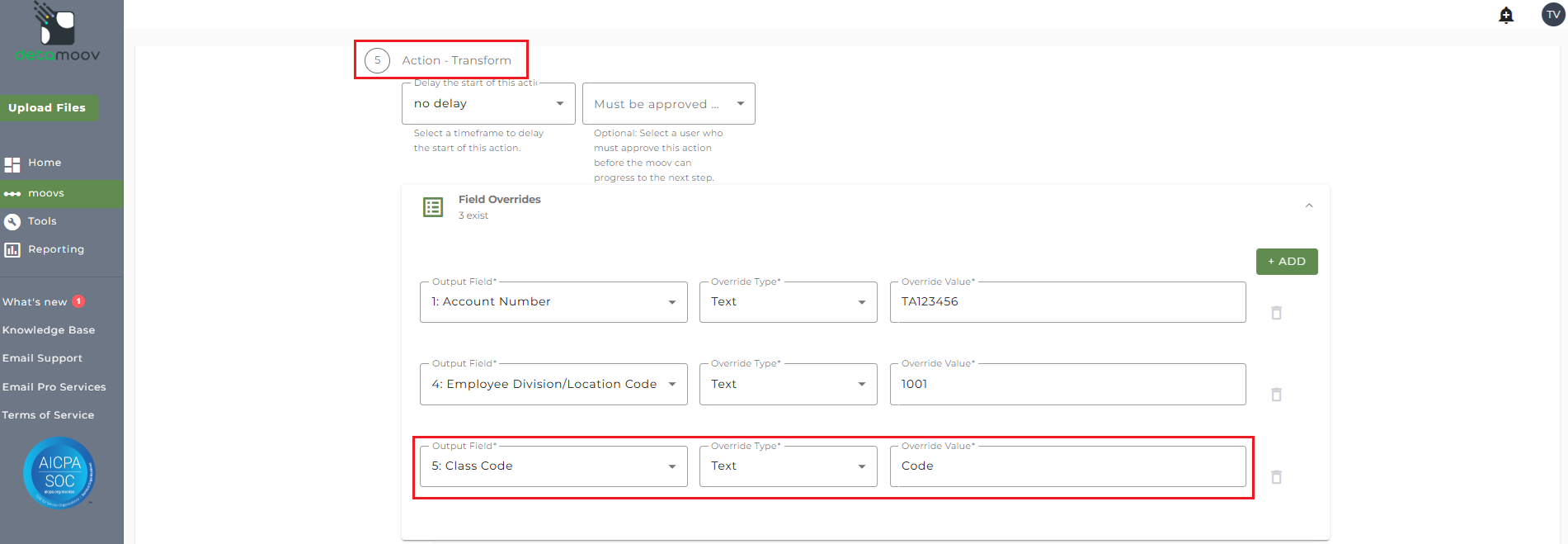Viewport: 1568px width, 544px height.
Task: Open the Reporting menu item
Action: pos(55,249)
